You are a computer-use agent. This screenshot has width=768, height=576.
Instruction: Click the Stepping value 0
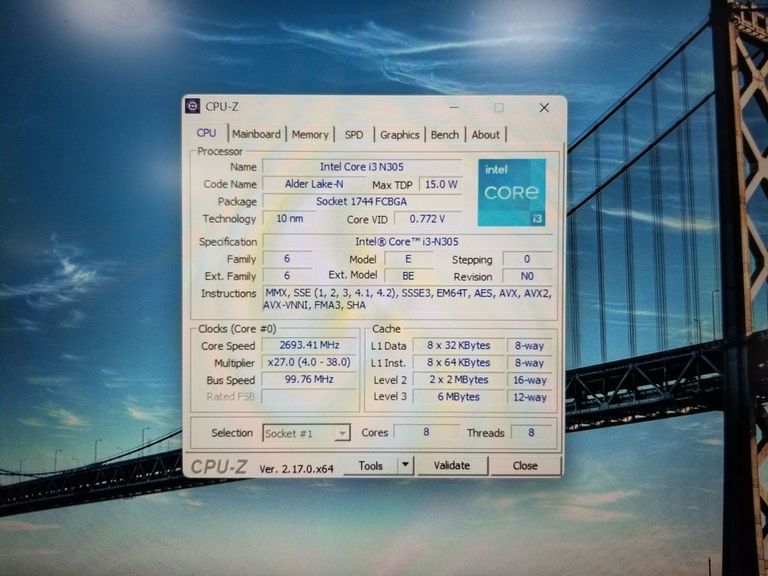[527, 259]
